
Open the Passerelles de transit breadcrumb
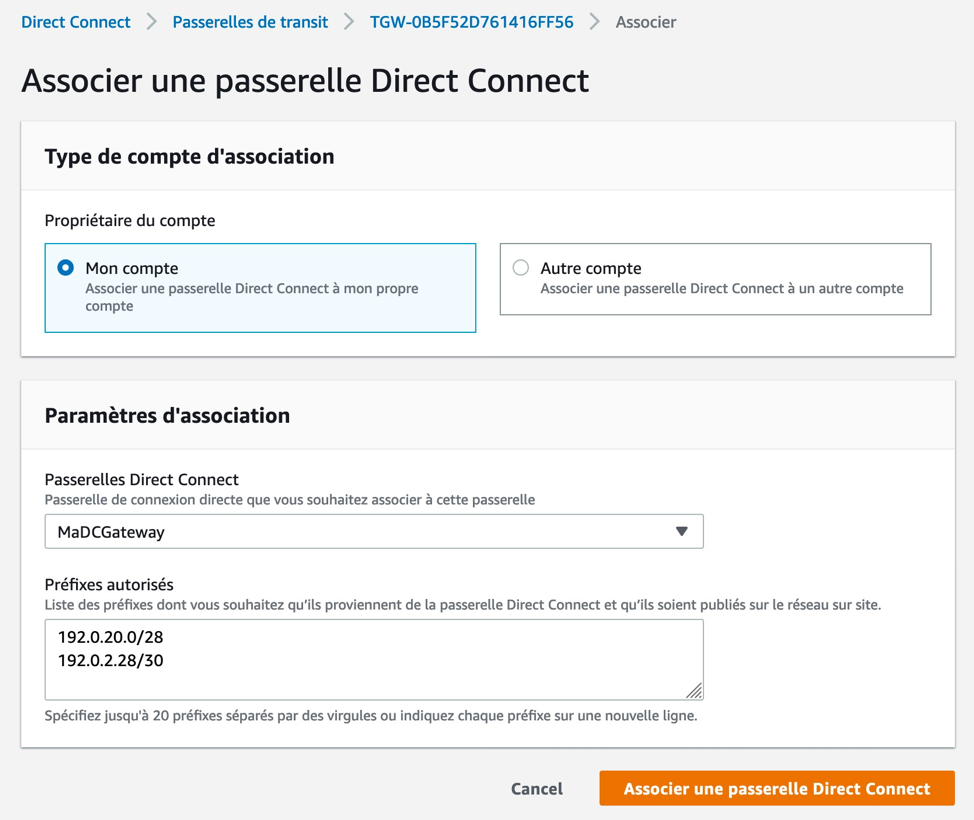pyautogui.click(x=250, y=22)
